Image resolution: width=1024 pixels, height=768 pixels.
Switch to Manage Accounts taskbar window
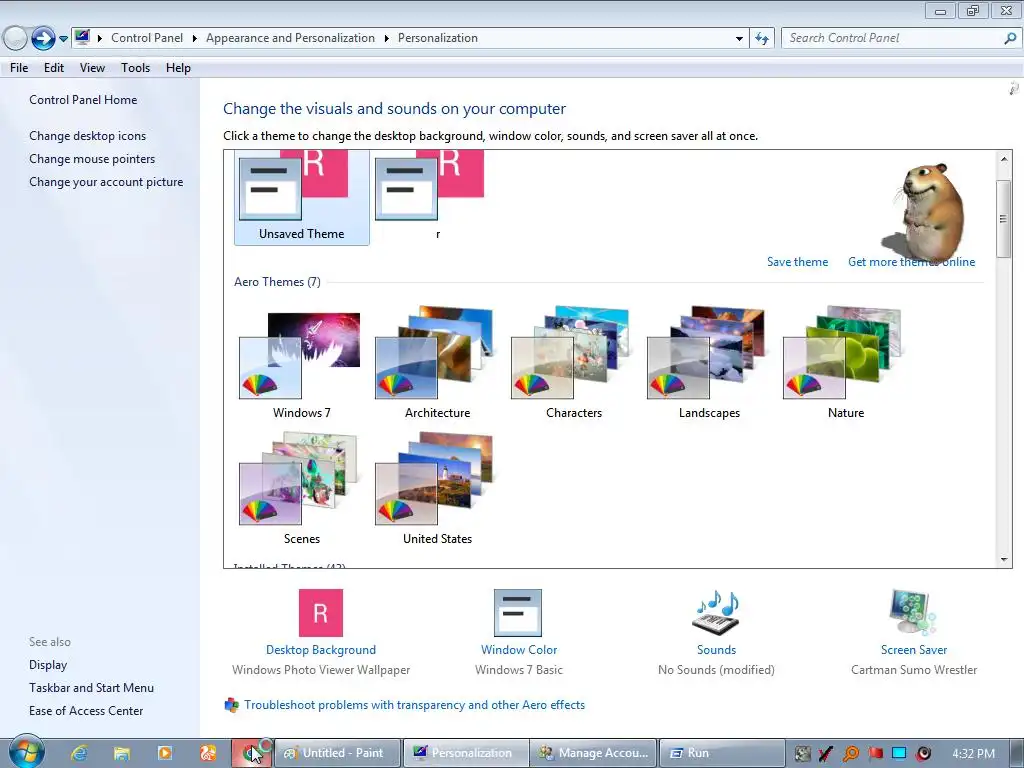[x=593, y=753]
